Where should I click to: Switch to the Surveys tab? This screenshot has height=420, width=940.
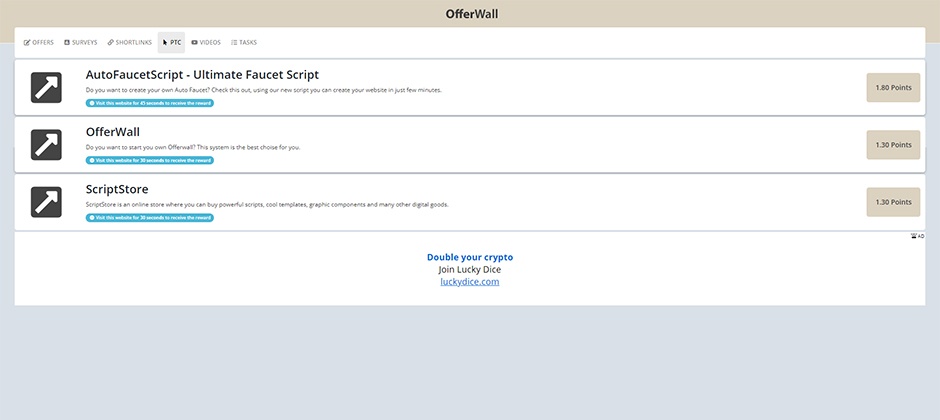80,43
